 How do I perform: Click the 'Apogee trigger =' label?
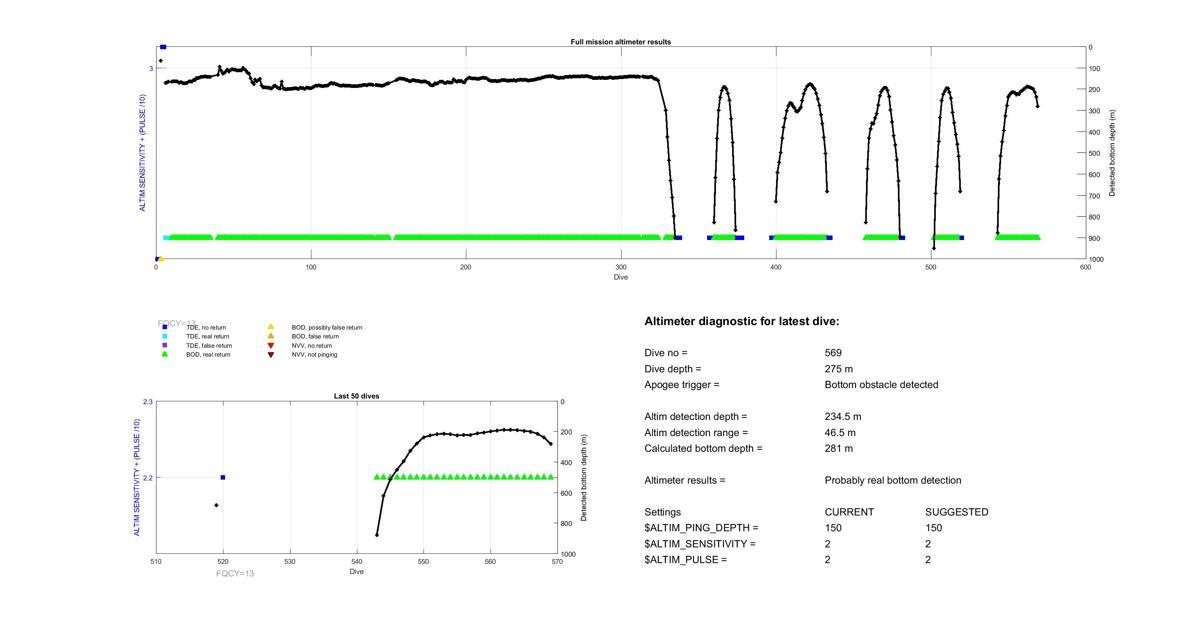pos(682,385)
